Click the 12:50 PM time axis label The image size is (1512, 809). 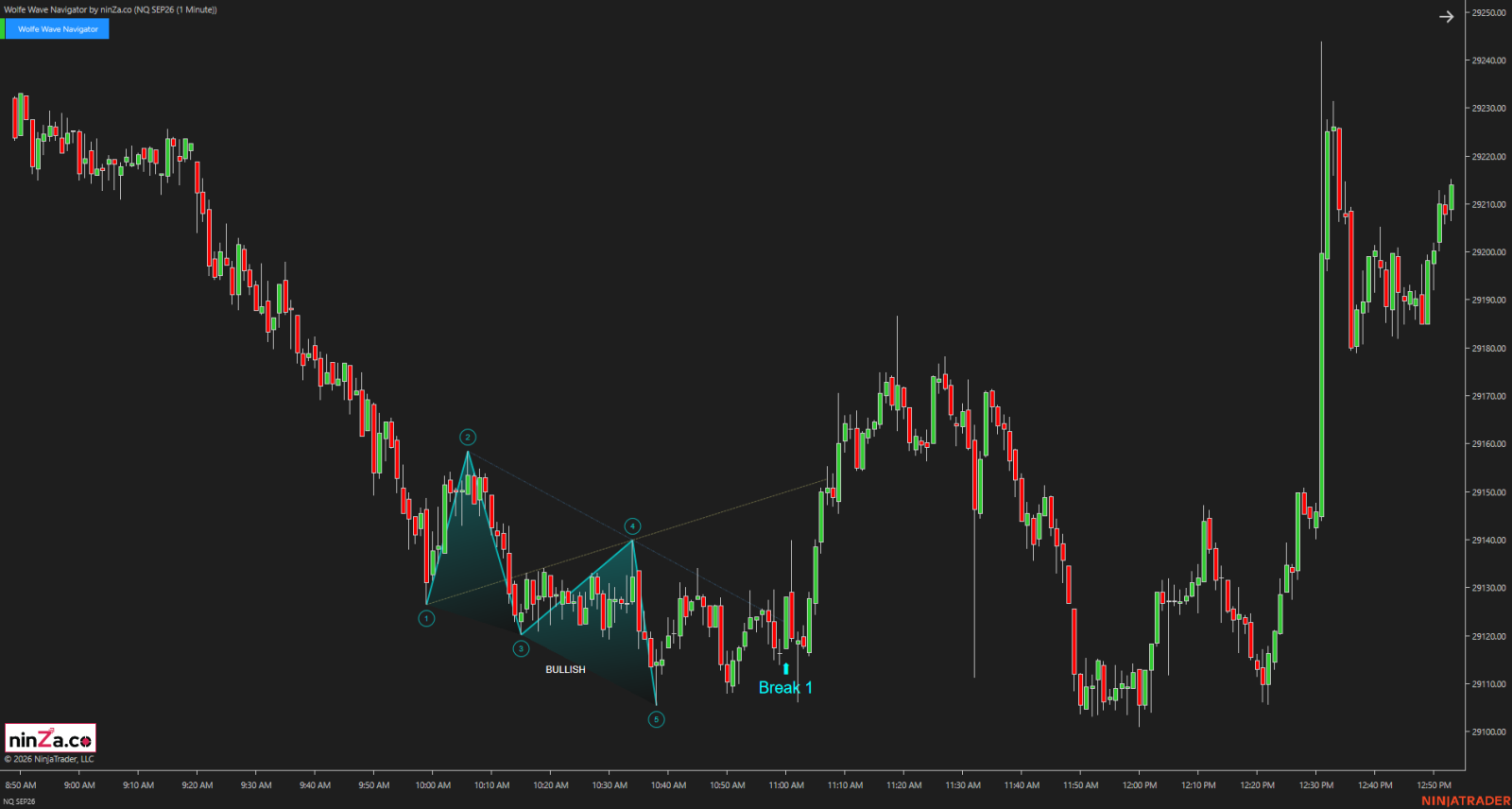coord(1435,785)
